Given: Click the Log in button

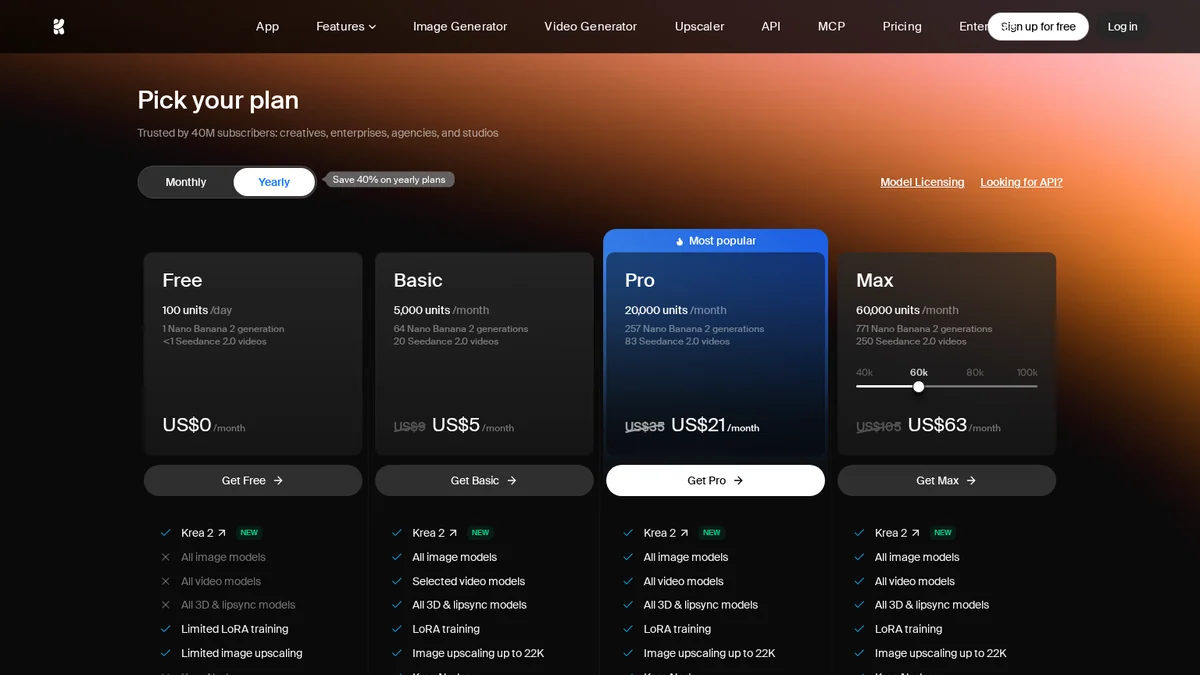Looking at the screenshot, I should [1122, 27].
